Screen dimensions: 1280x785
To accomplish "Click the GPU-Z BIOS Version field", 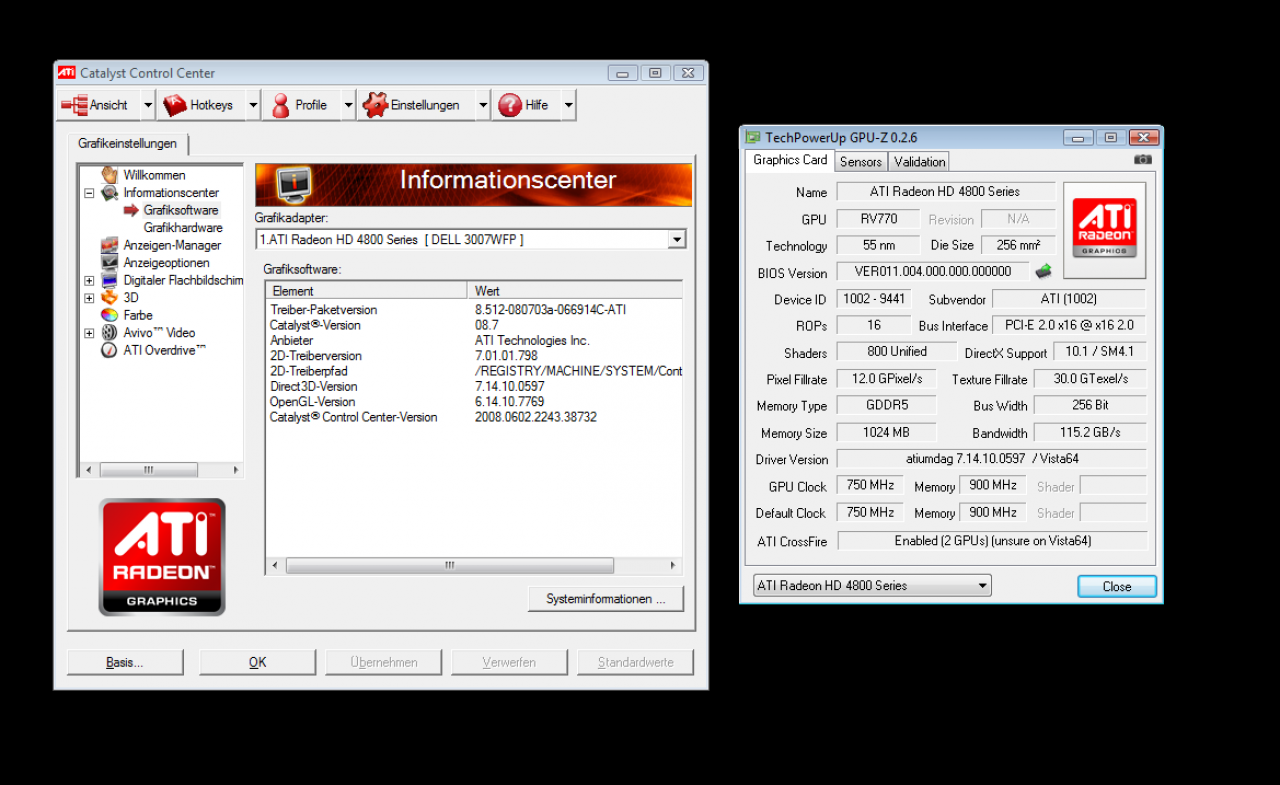I will pos(932,271).
